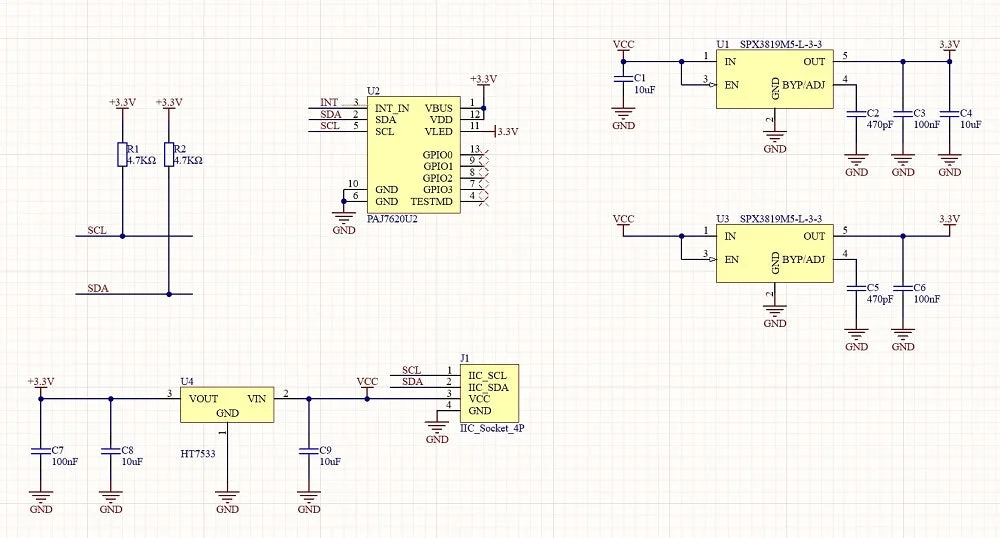Click the no-connect marker on GPIO0 pin

483,155
